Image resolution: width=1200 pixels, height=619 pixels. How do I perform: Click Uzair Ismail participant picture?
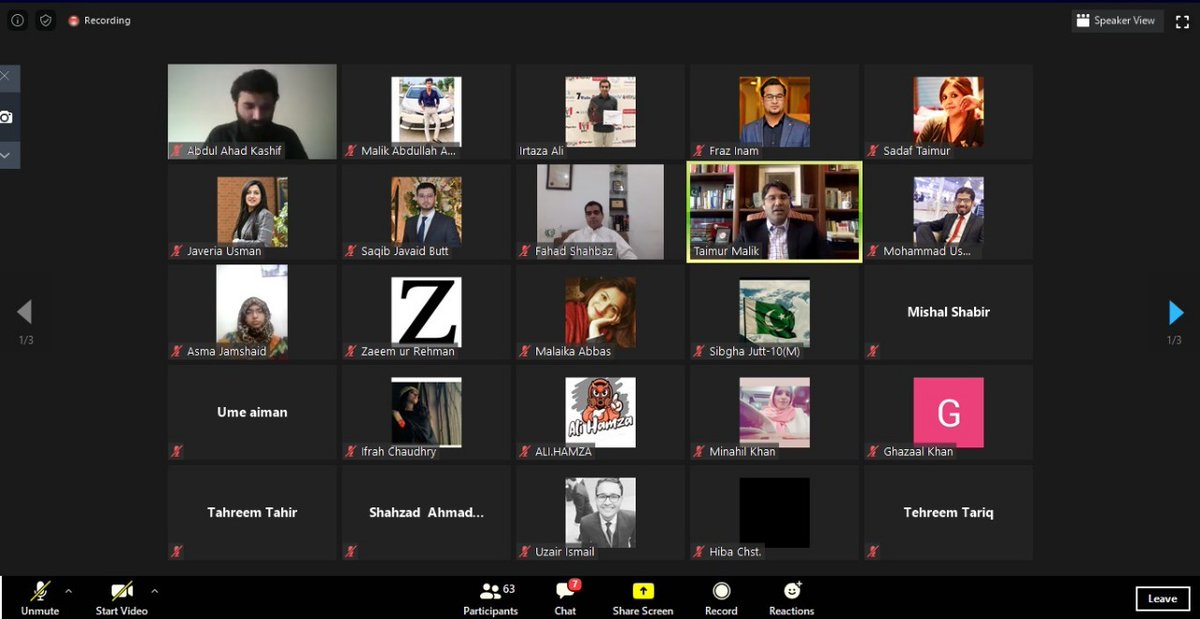tap(600, 512)
